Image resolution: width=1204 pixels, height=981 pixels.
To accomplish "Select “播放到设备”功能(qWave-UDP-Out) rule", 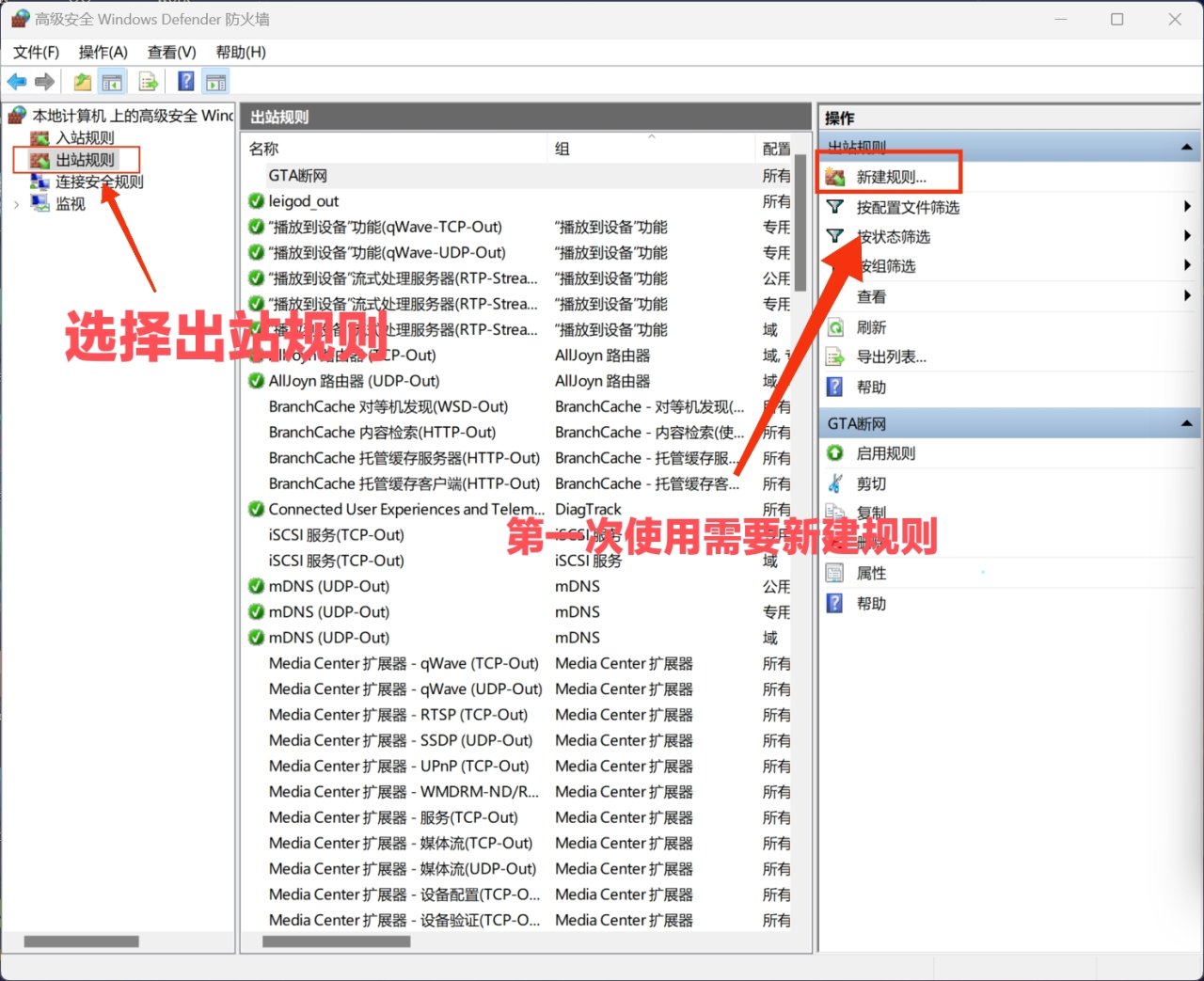I will point(388,252).
